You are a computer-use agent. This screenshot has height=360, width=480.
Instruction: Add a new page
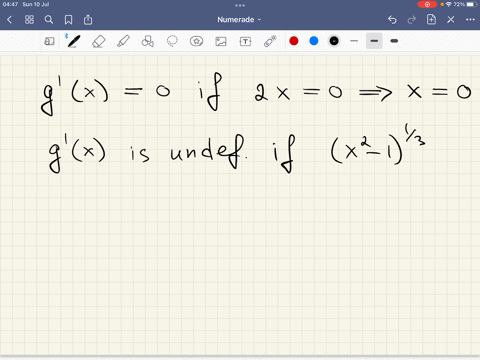pos(431,20)
